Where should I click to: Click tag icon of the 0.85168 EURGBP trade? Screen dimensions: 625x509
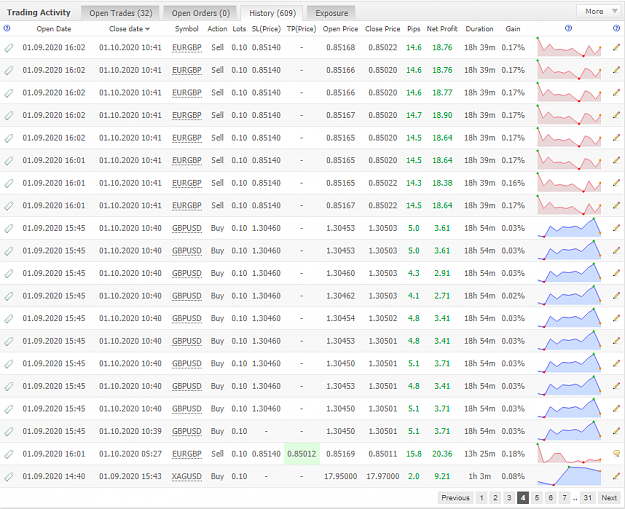pos(8,48)
